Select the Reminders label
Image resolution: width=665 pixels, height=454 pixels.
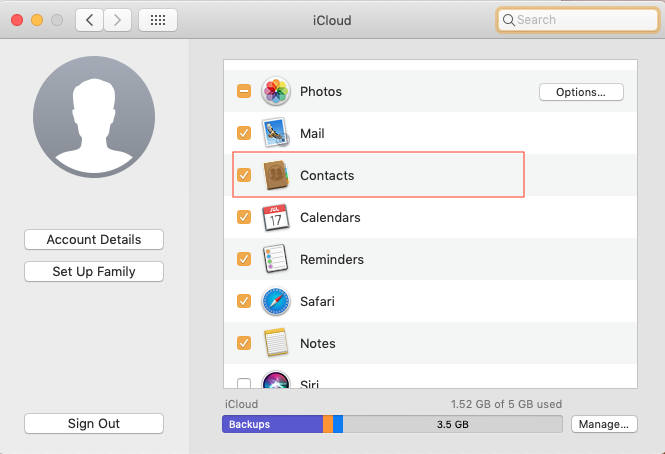[332, 259]
